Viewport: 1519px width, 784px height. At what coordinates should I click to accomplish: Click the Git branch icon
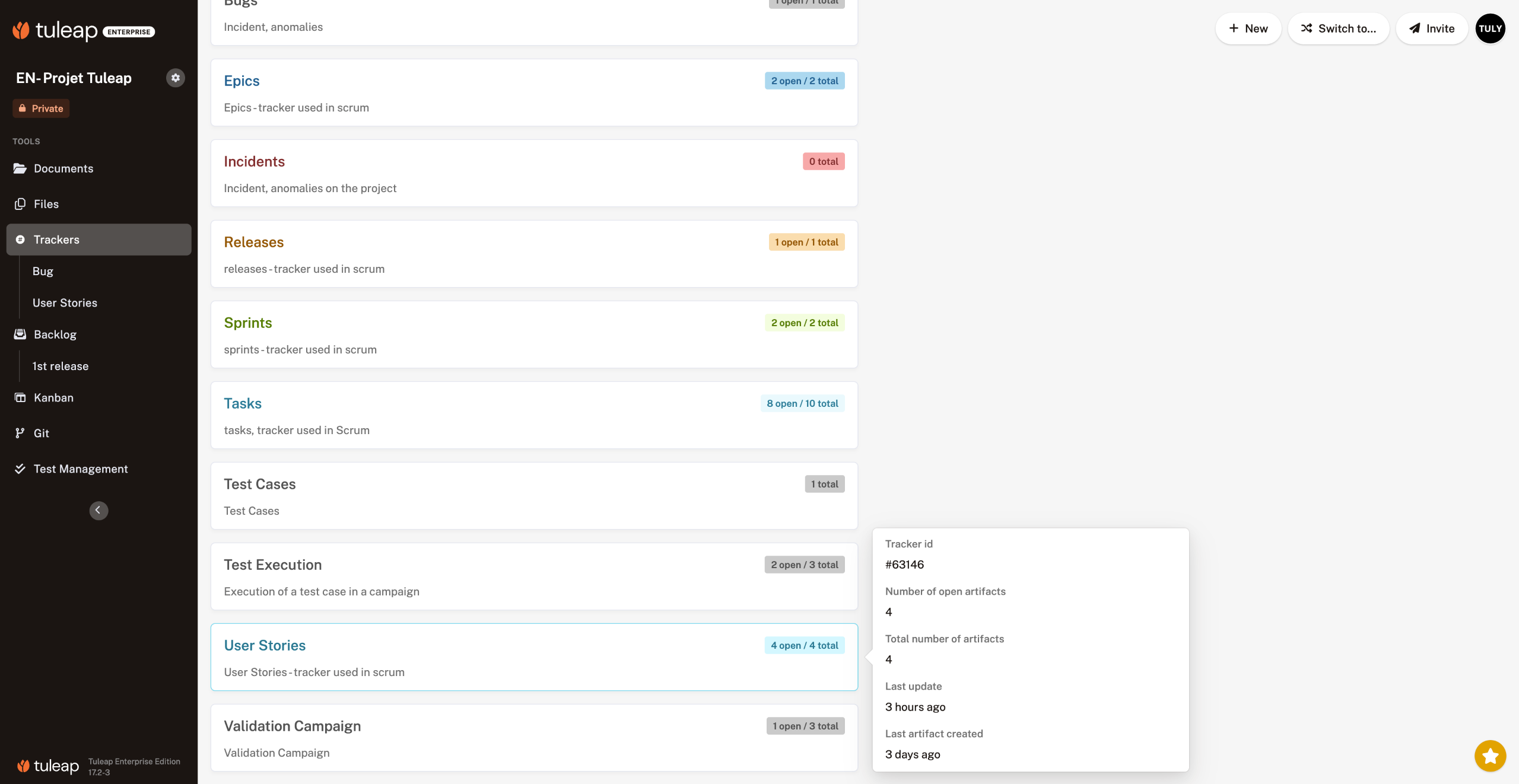coord(20,433)
